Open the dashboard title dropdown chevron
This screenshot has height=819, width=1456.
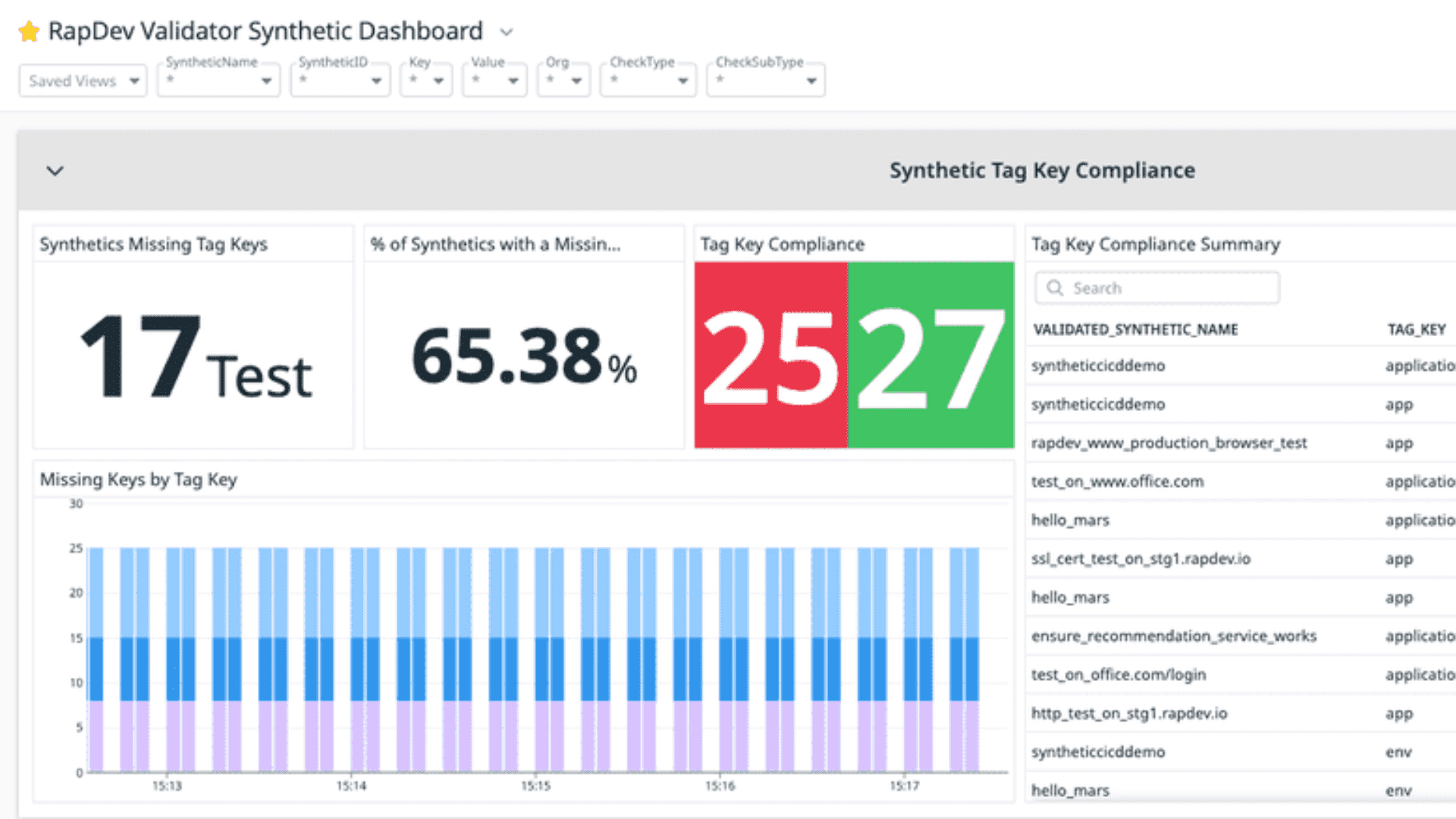507,33
